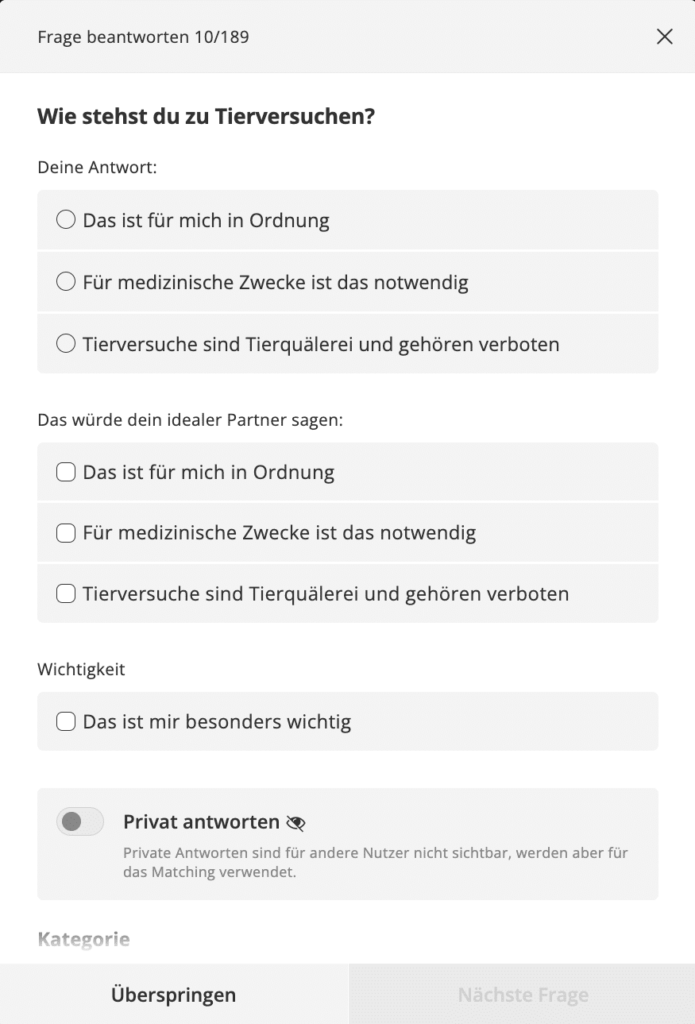
Task: Click the 'Frage beantworten 10/189' header title
Action: [x=143, y=37]
